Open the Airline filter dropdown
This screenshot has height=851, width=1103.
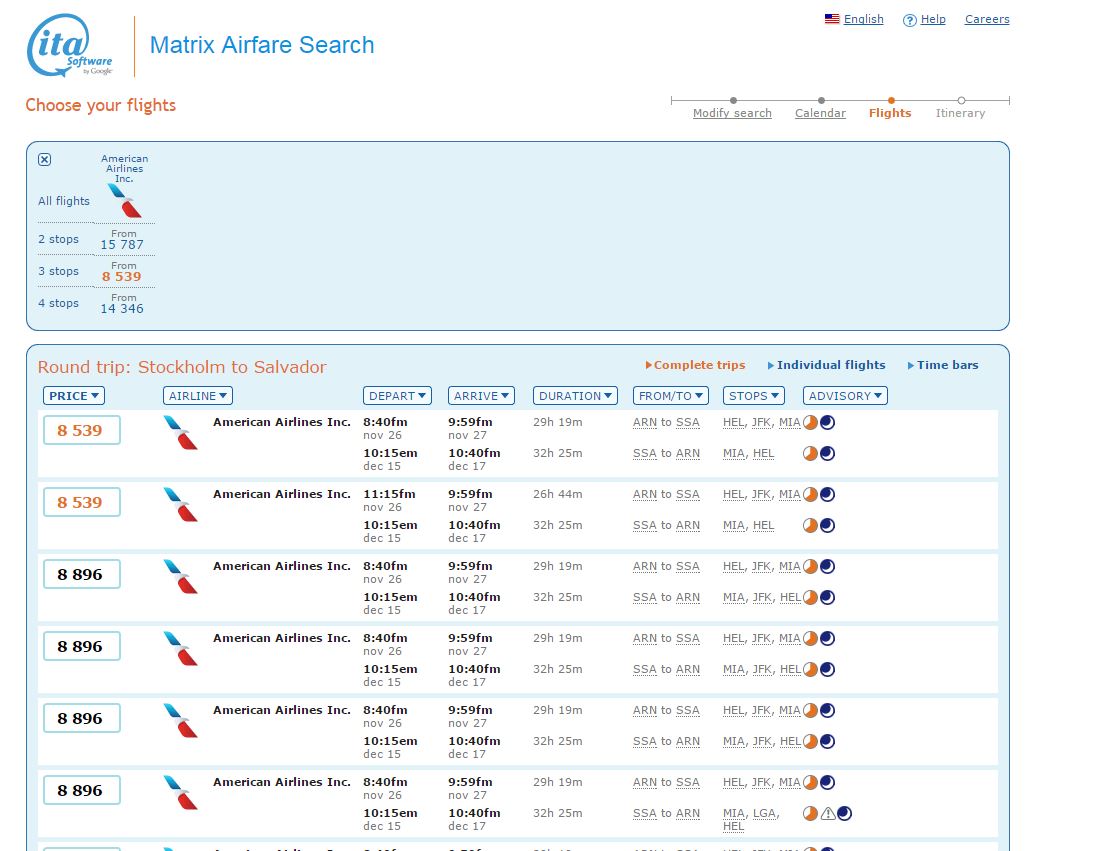coord(197,396)
